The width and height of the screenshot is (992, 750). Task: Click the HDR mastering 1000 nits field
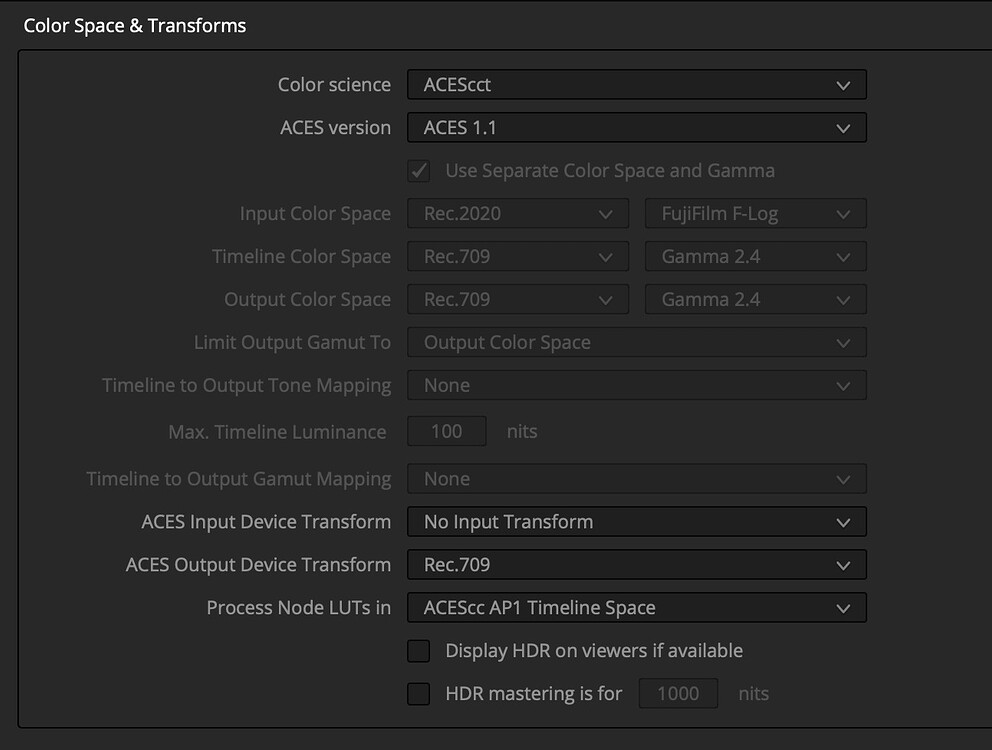click(x=678, y=693)
